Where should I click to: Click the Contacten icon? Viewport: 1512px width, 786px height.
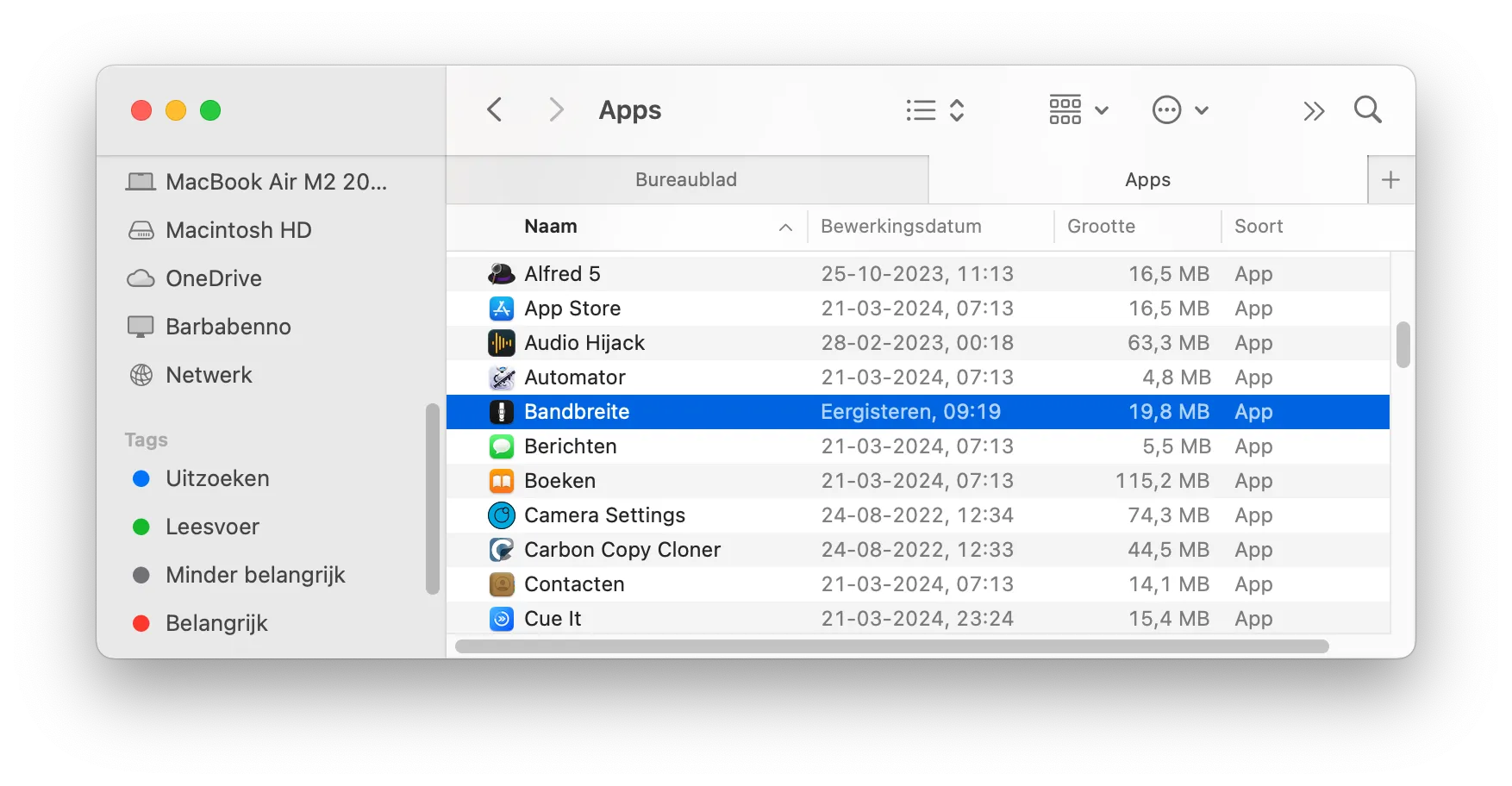pyautogui.click(x=502, y=584)
